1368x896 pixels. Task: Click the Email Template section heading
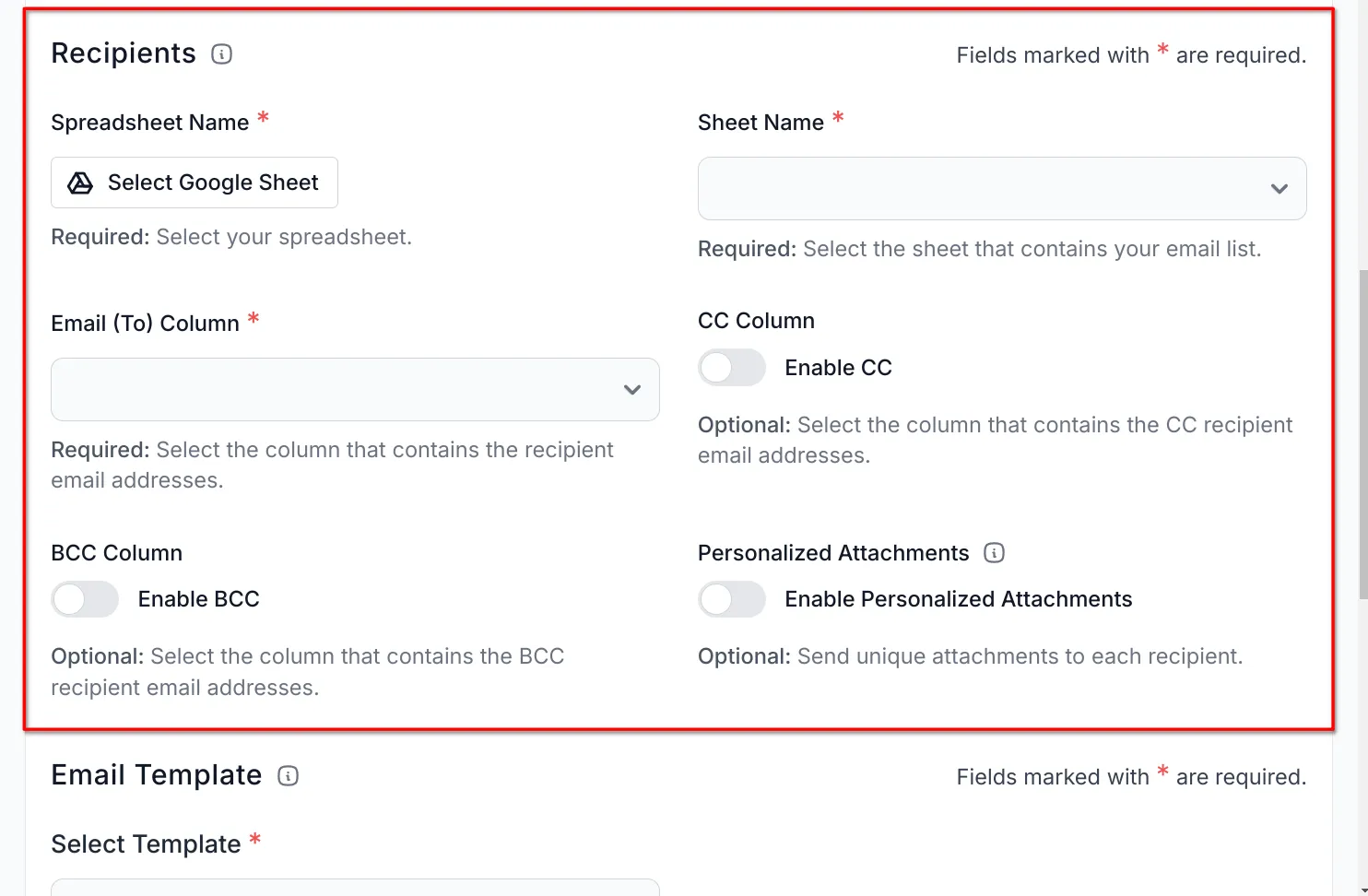(155, 775)
